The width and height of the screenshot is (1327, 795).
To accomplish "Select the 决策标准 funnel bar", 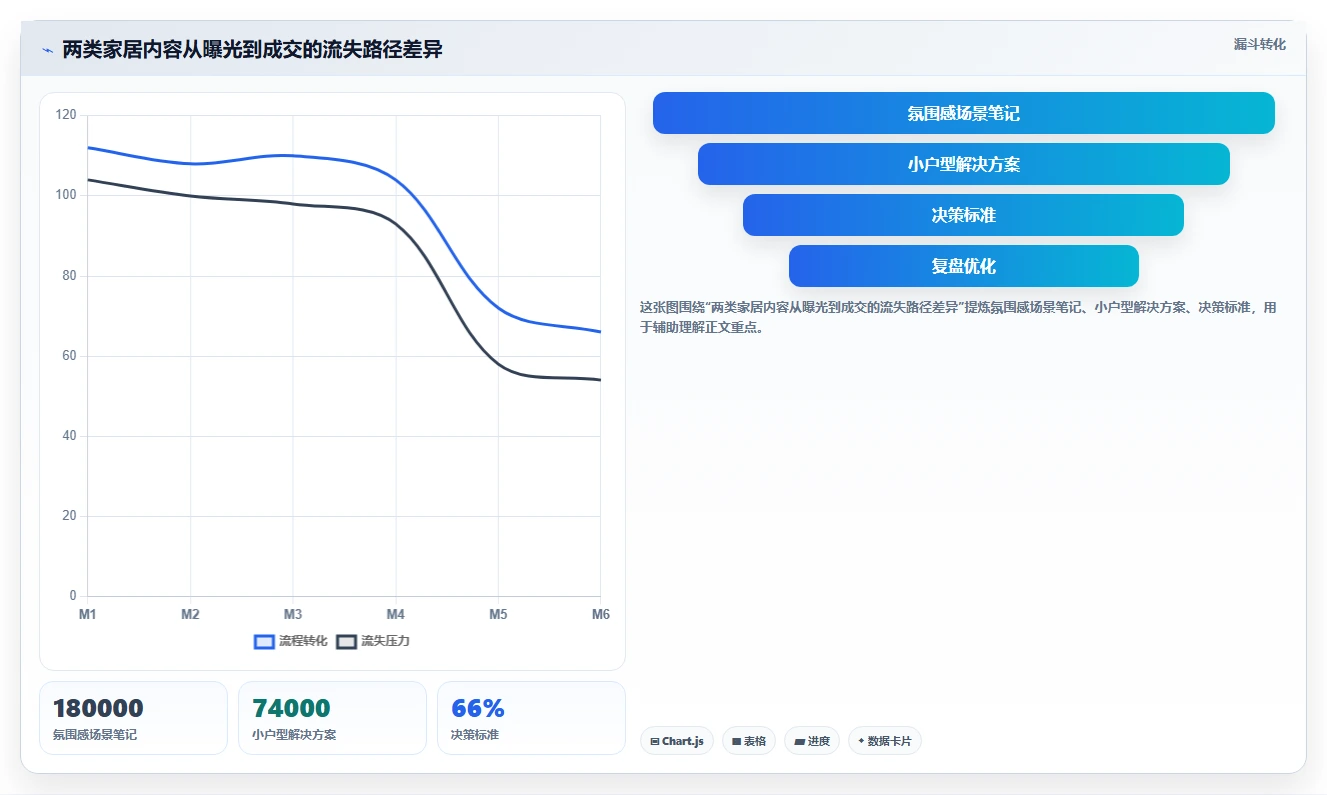I will click(963, 215).
